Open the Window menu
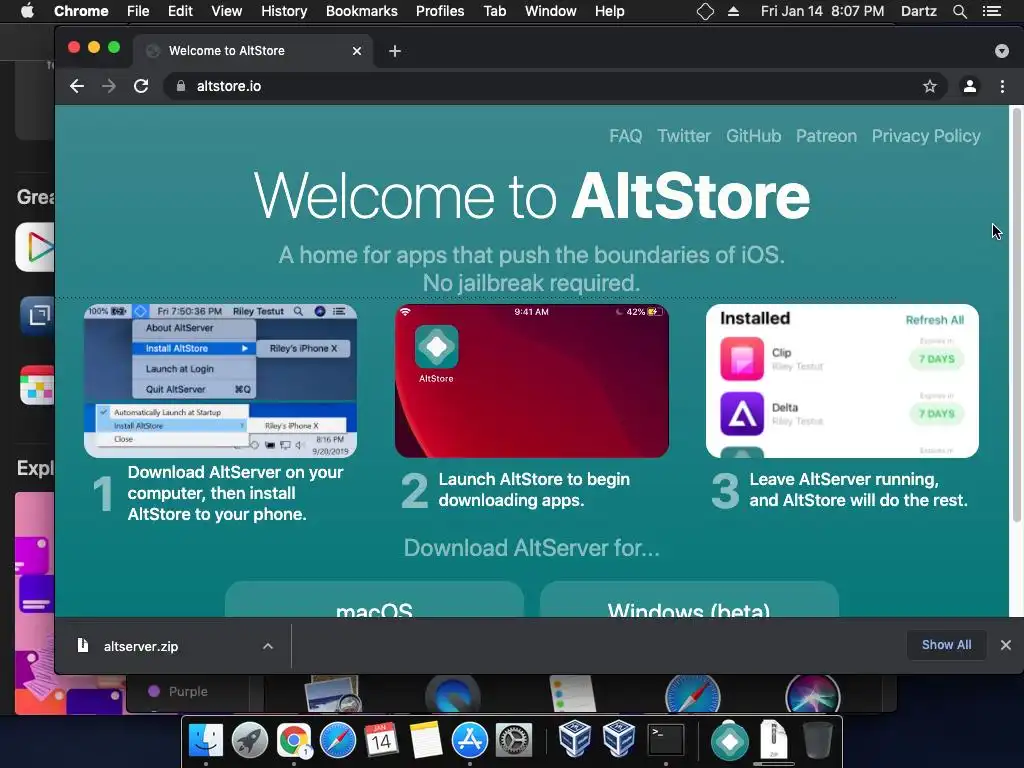 [x=551, y=11]
